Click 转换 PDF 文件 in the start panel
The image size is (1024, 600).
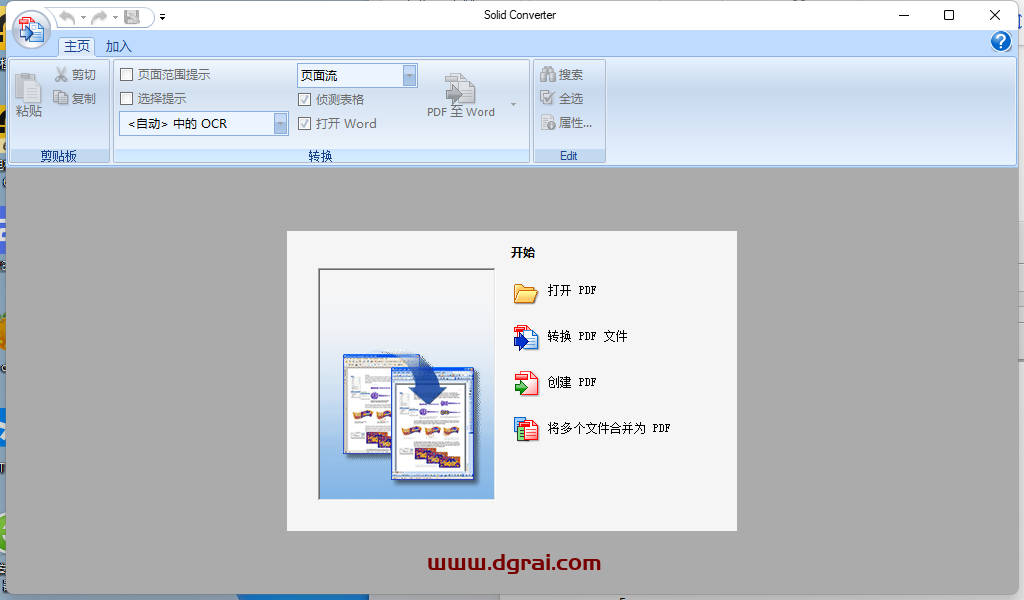coord(571,338)
